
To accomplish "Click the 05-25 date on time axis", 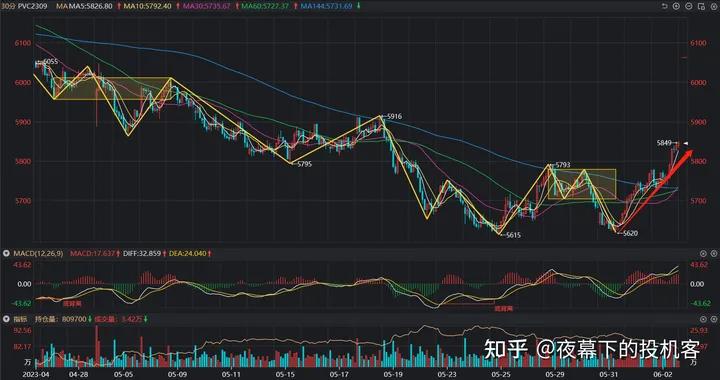I will click(x=500, y=375).
